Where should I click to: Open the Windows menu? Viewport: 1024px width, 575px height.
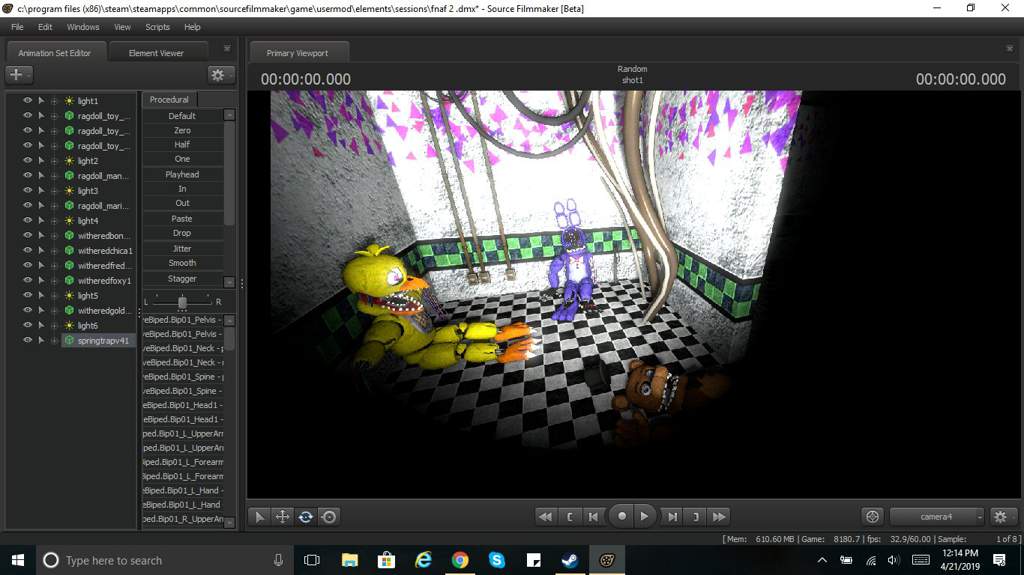pyautogui.click(x=83, y=27)
